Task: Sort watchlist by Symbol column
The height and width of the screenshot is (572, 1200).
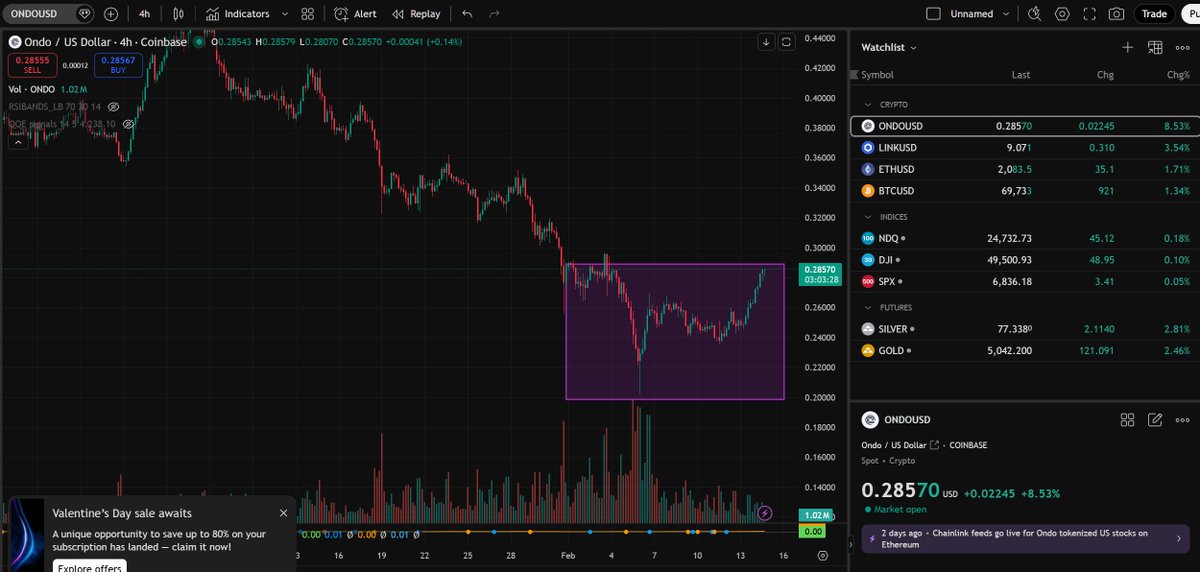Action: pos(877,75)
